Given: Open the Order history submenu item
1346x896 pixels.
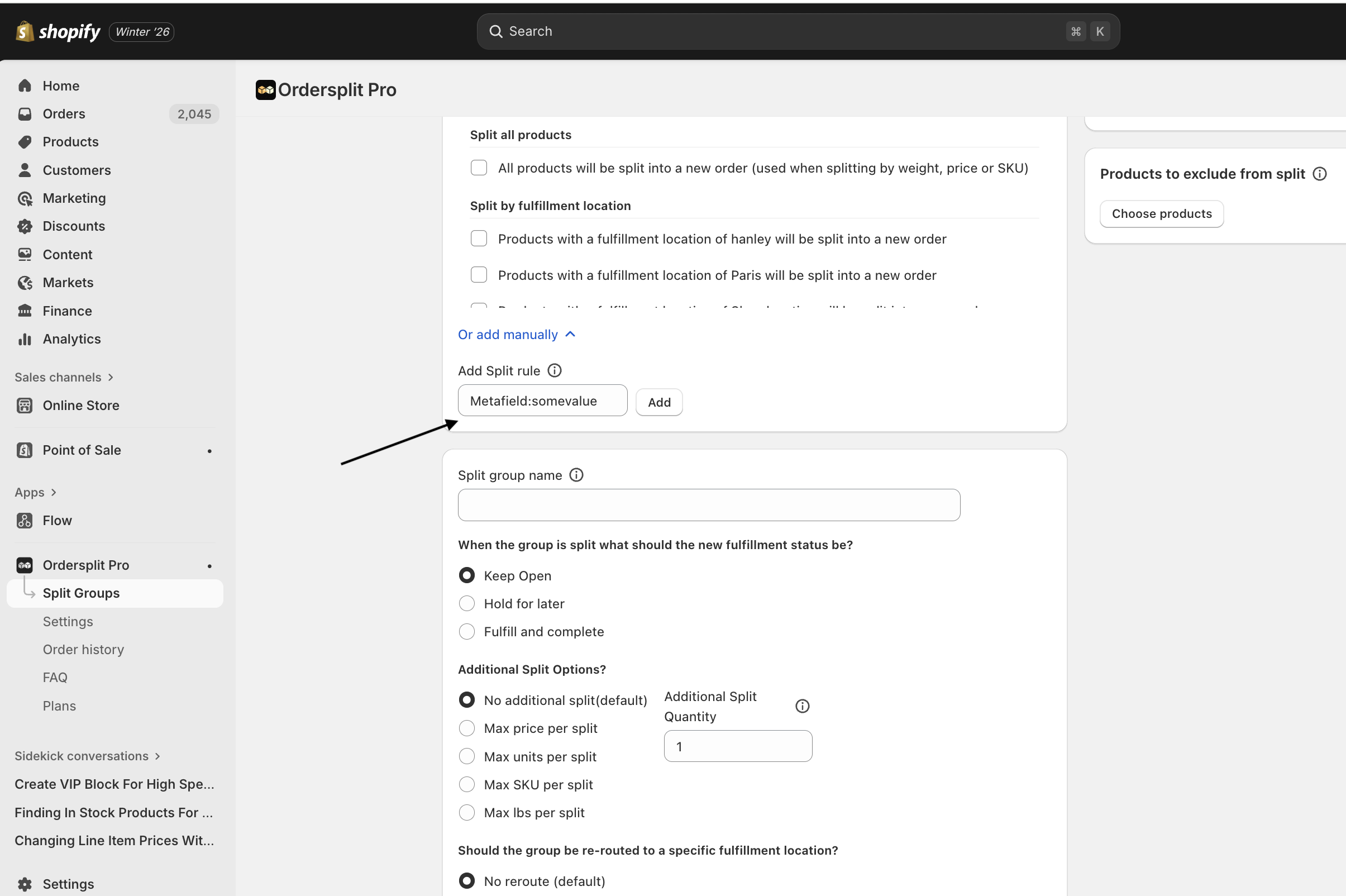Looking at the screenshot, I should 83,649.
